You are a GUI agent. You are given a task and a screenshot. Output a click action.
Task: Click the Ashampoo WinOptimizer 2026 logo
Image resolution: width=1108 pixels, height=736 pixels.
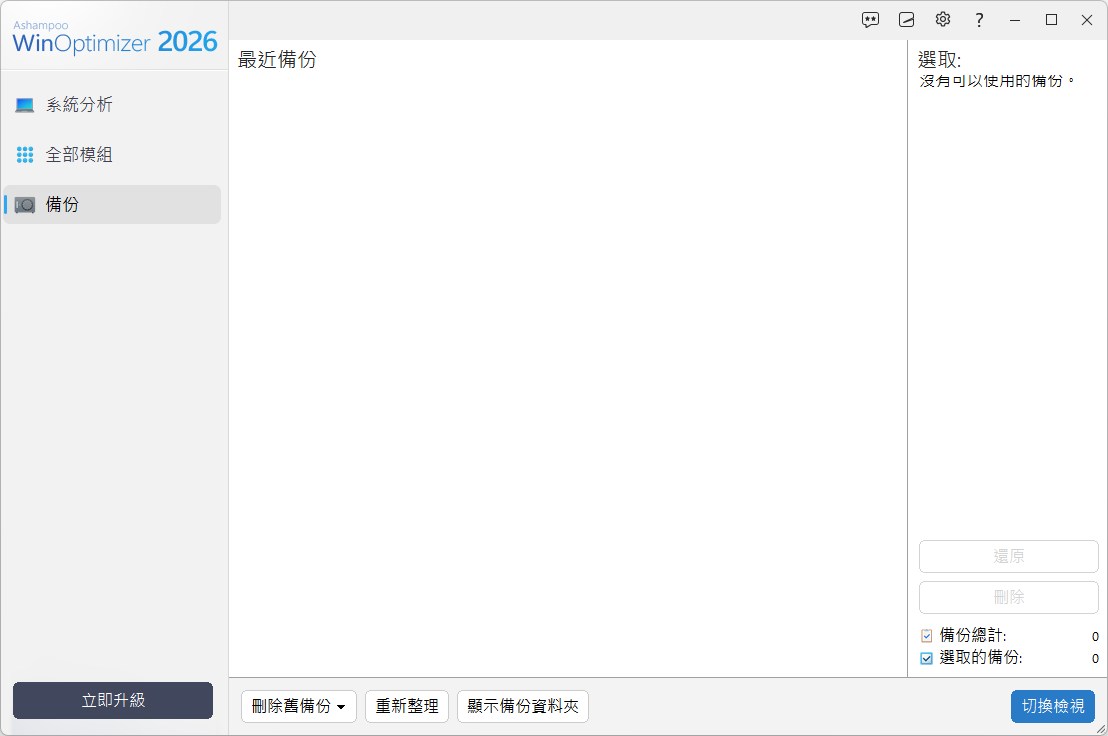pos(114,37)
